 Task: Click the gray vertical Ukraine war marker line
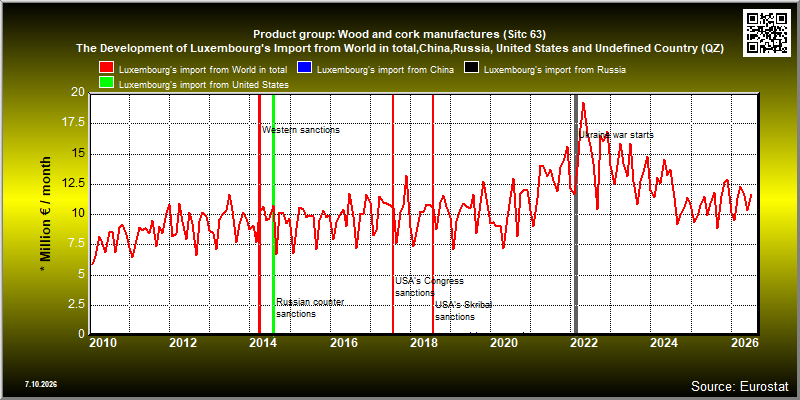[576, 214]
